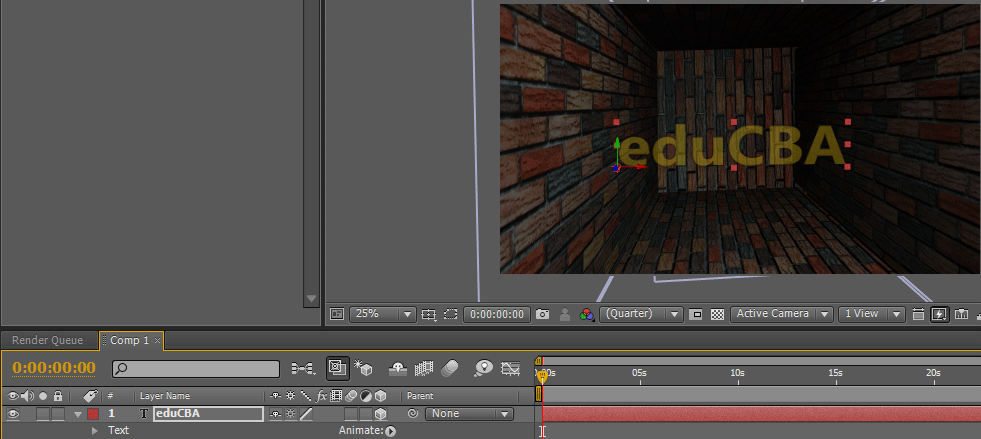Screen dimensions: 981x439
Task: Toggle Quality switch for eduCBA layer
Action: coord(306,413)
